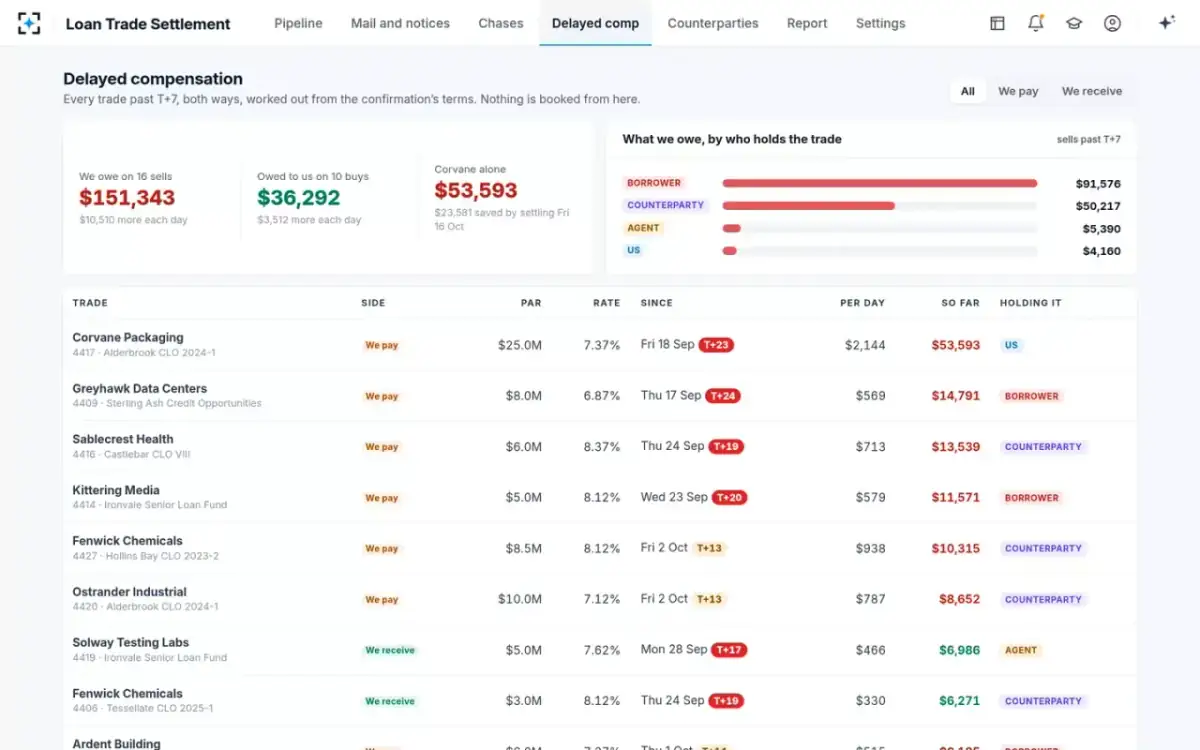
Task: Launch the sparkle AI assistant icon
Action: coord(1166,23)
